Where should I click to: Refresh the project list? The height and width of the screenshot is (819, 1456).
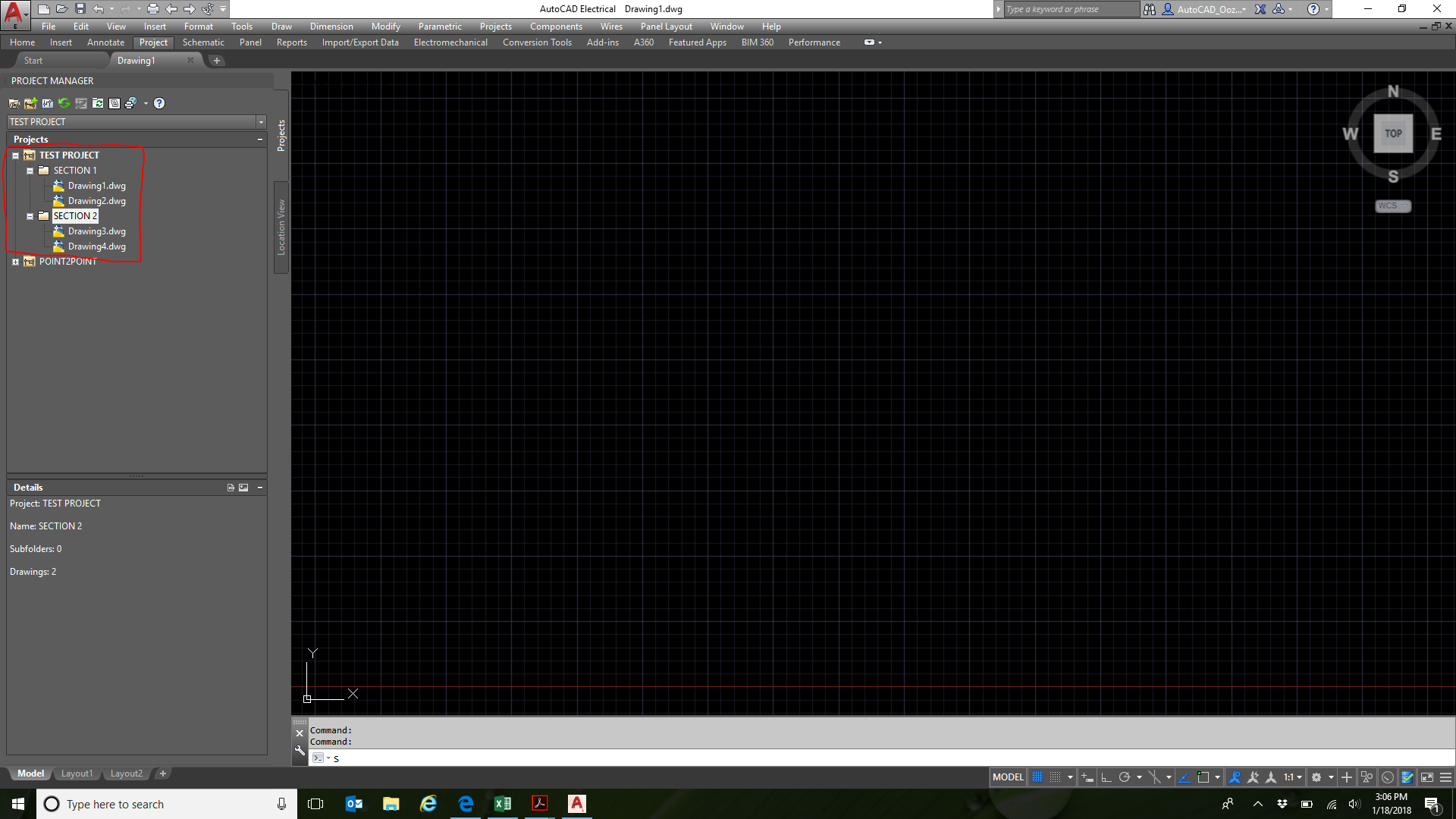click(64, 103)
